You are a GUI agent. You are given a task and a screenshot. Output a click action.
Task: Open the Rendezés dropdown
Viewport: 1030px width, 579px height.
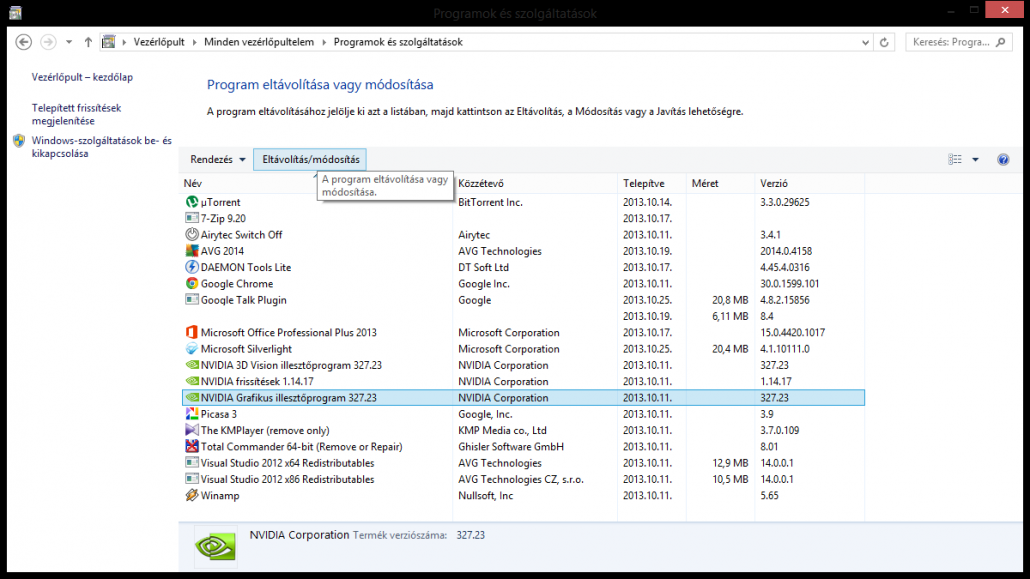pos(217,160)
